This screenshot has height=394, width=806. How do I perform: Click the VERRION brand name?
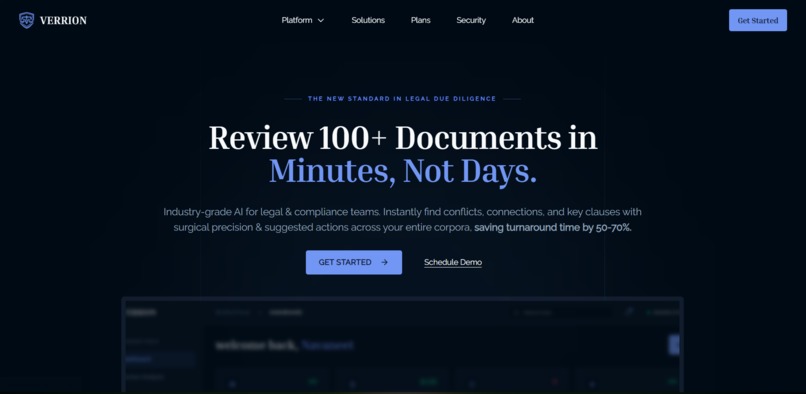(63, 21)
